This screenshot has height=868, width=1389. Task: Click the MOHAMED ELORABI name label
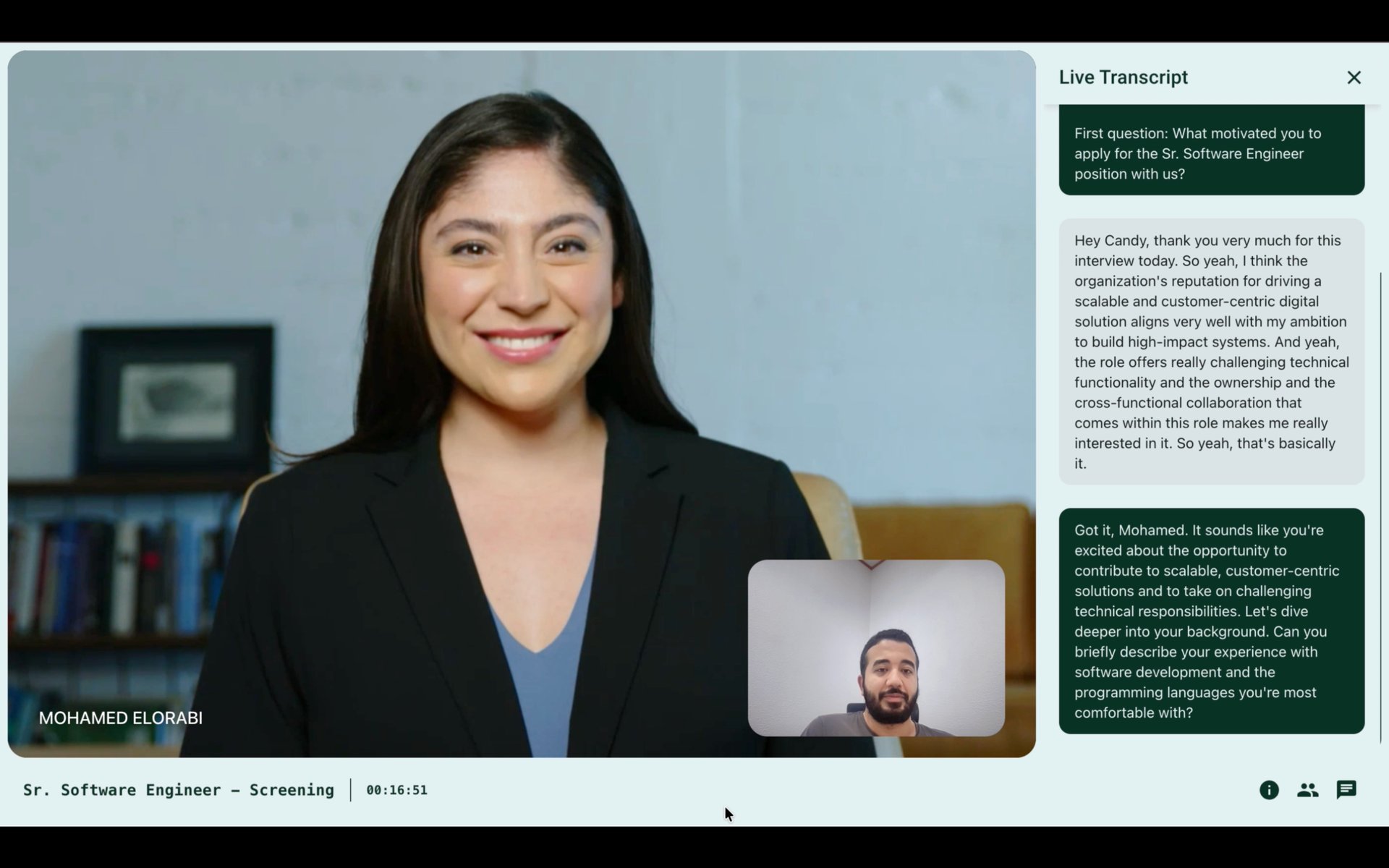point(120,718)
